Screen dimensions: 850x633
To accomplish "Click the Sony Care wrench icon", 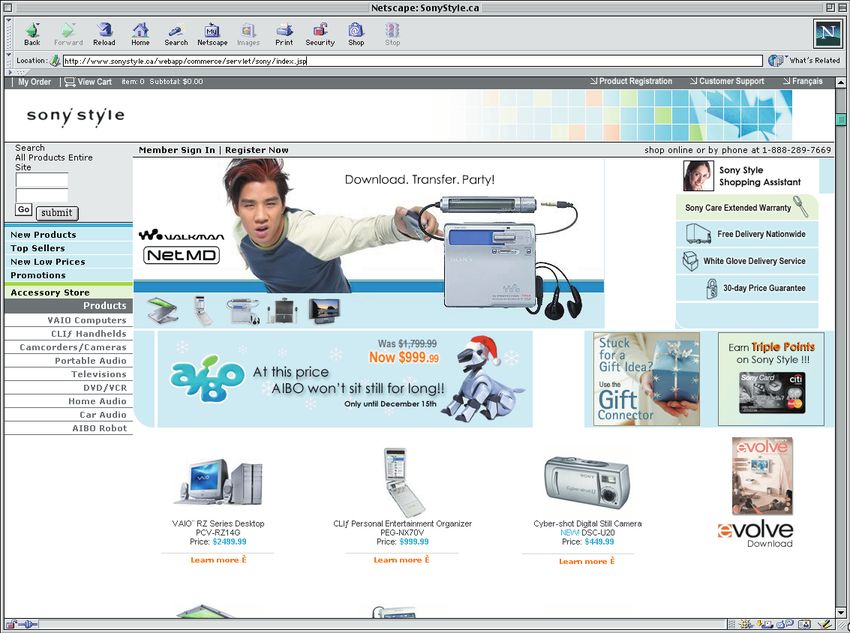I will (801, 206).
